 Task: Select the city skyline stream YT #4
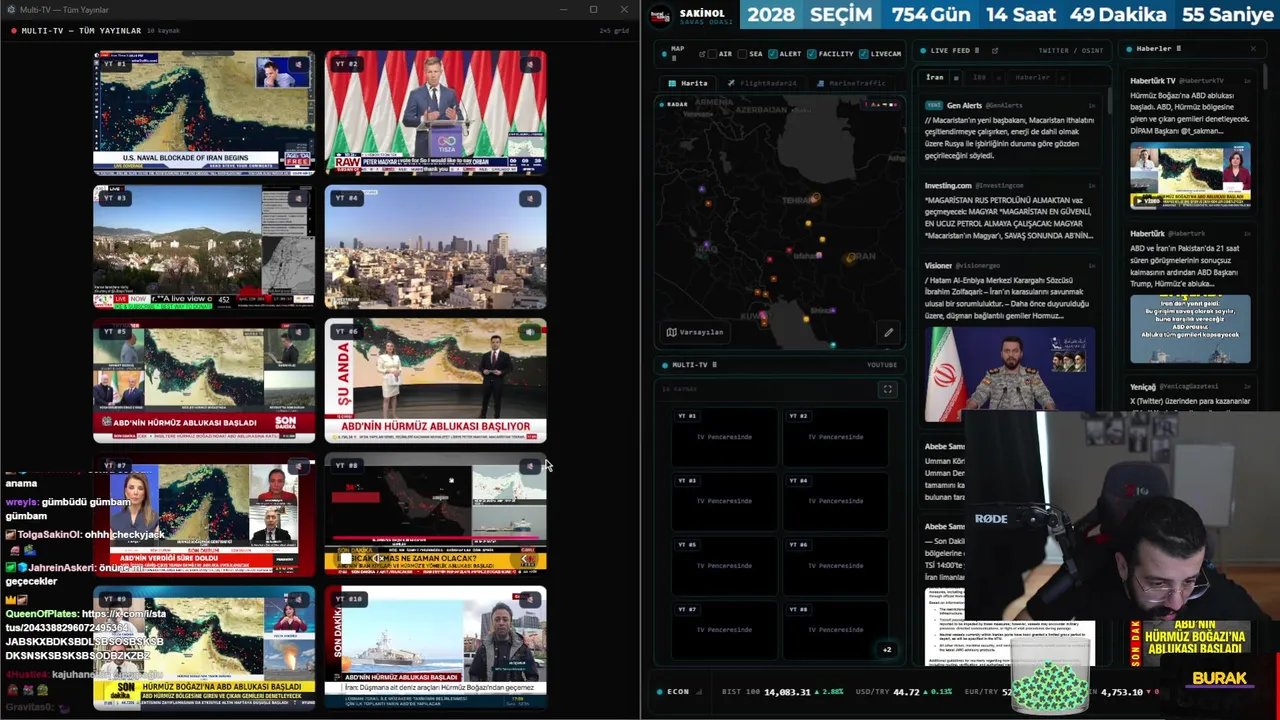tap(436, 247)
